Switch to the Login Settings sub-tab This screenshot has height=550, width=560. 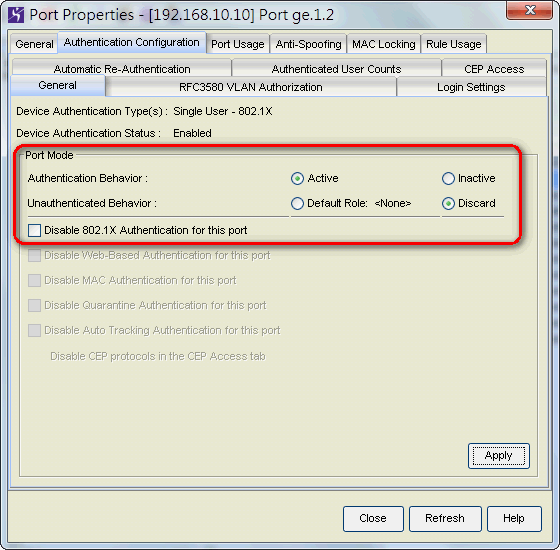(471, 87)
